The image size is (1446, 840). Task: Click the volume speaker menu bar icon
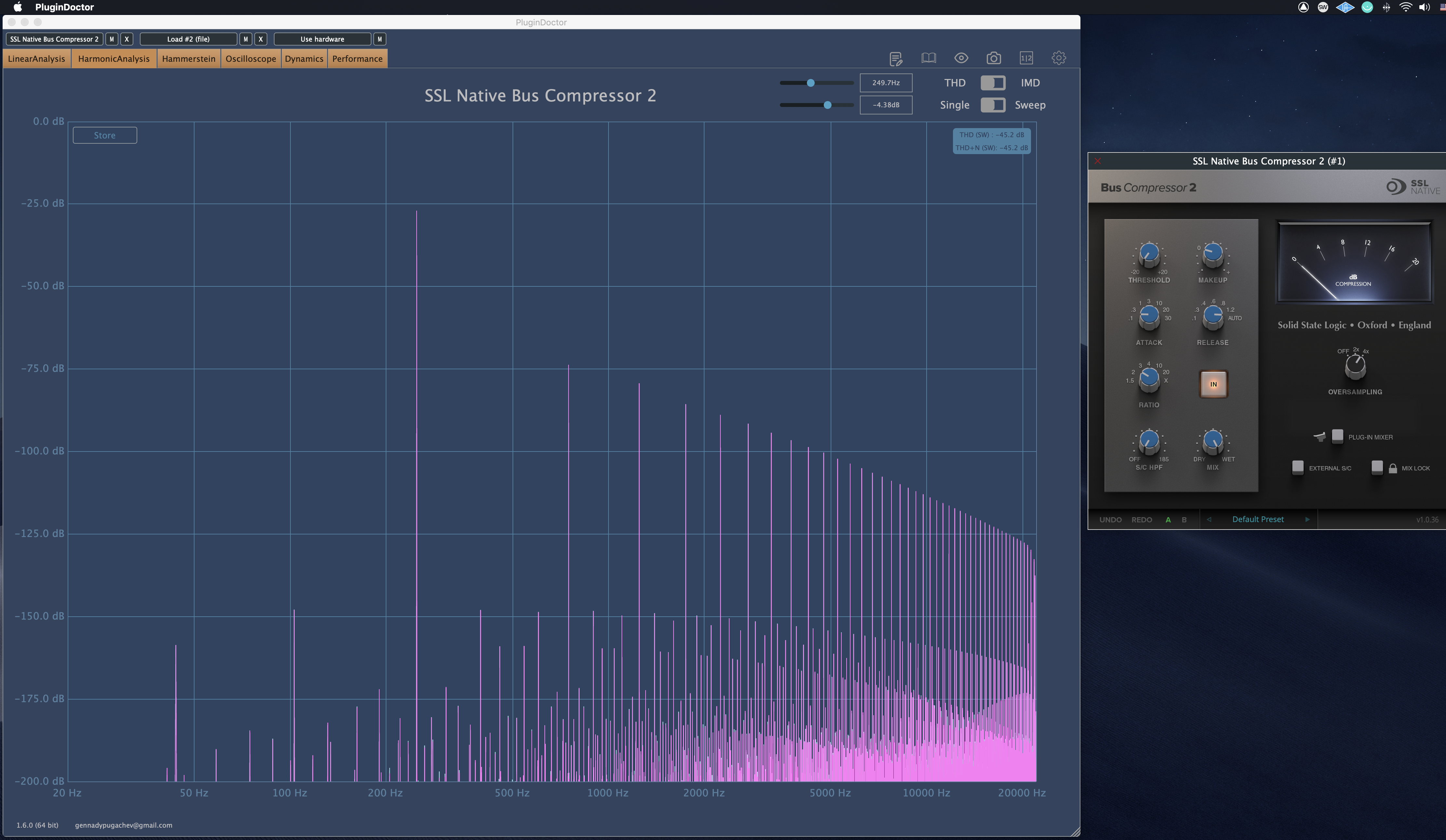tap(1424, 7)
